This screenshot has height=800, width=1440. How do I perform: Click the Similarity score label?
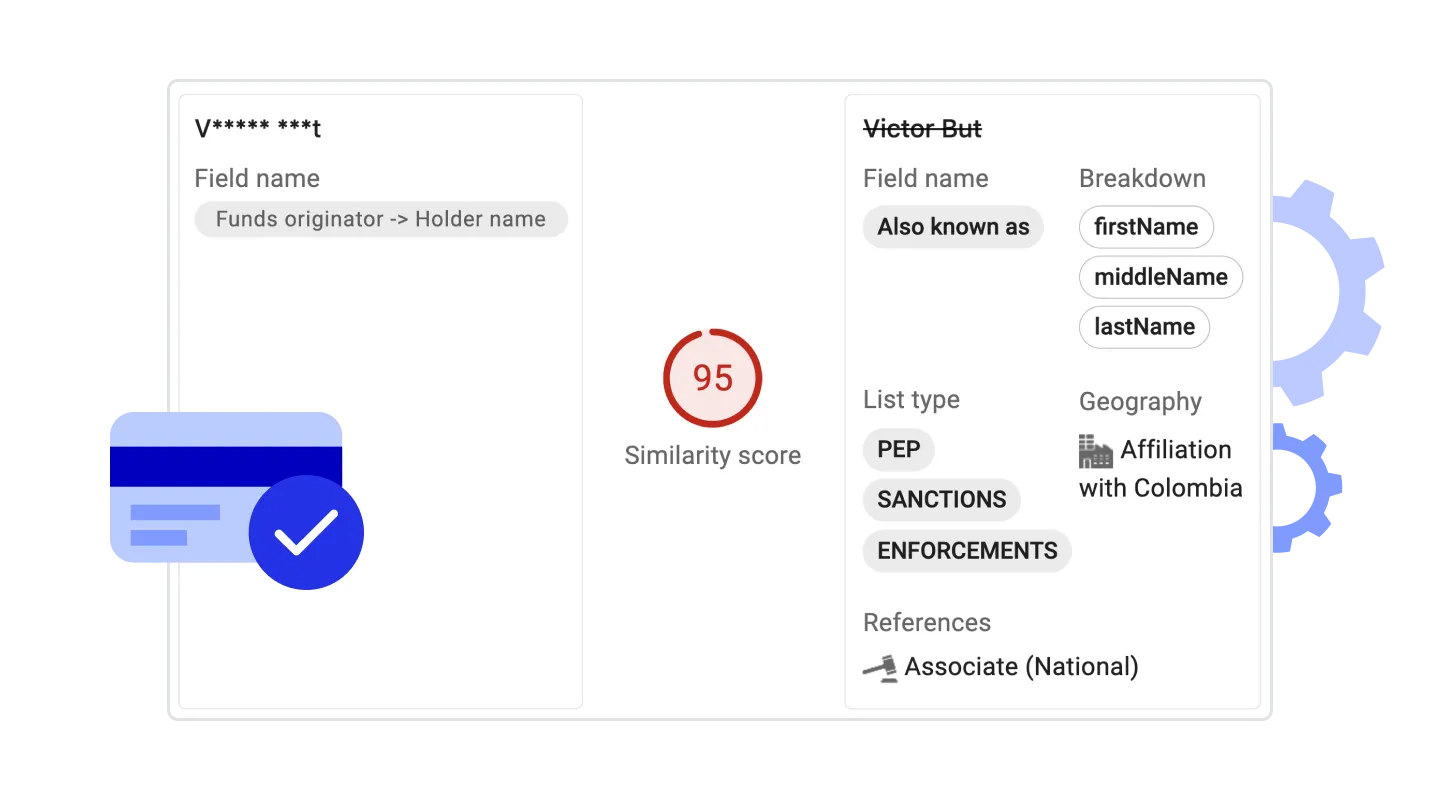pyautogui.click(x=713, y=456)
